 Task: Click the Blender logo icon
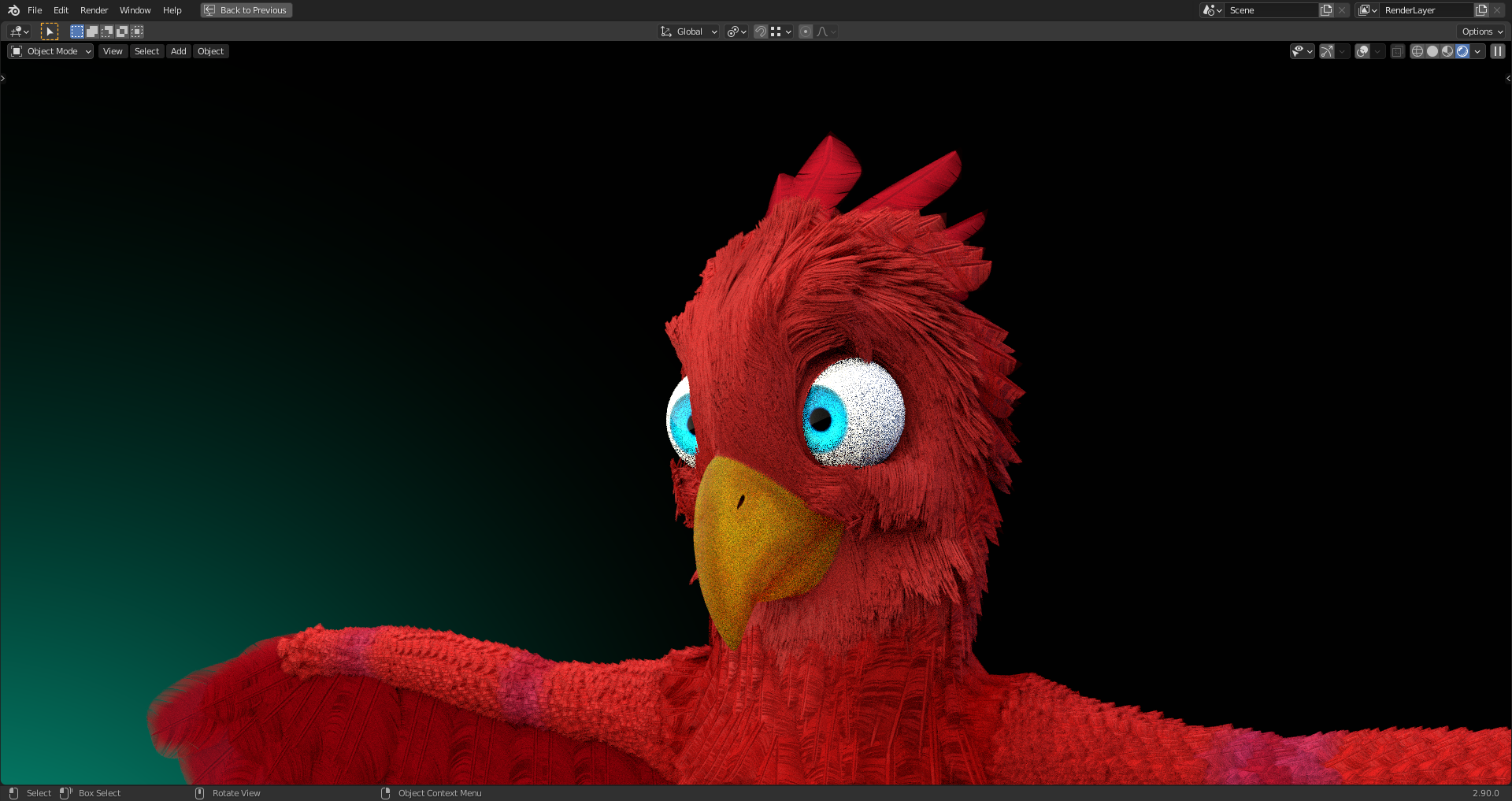tap(13, 9)
